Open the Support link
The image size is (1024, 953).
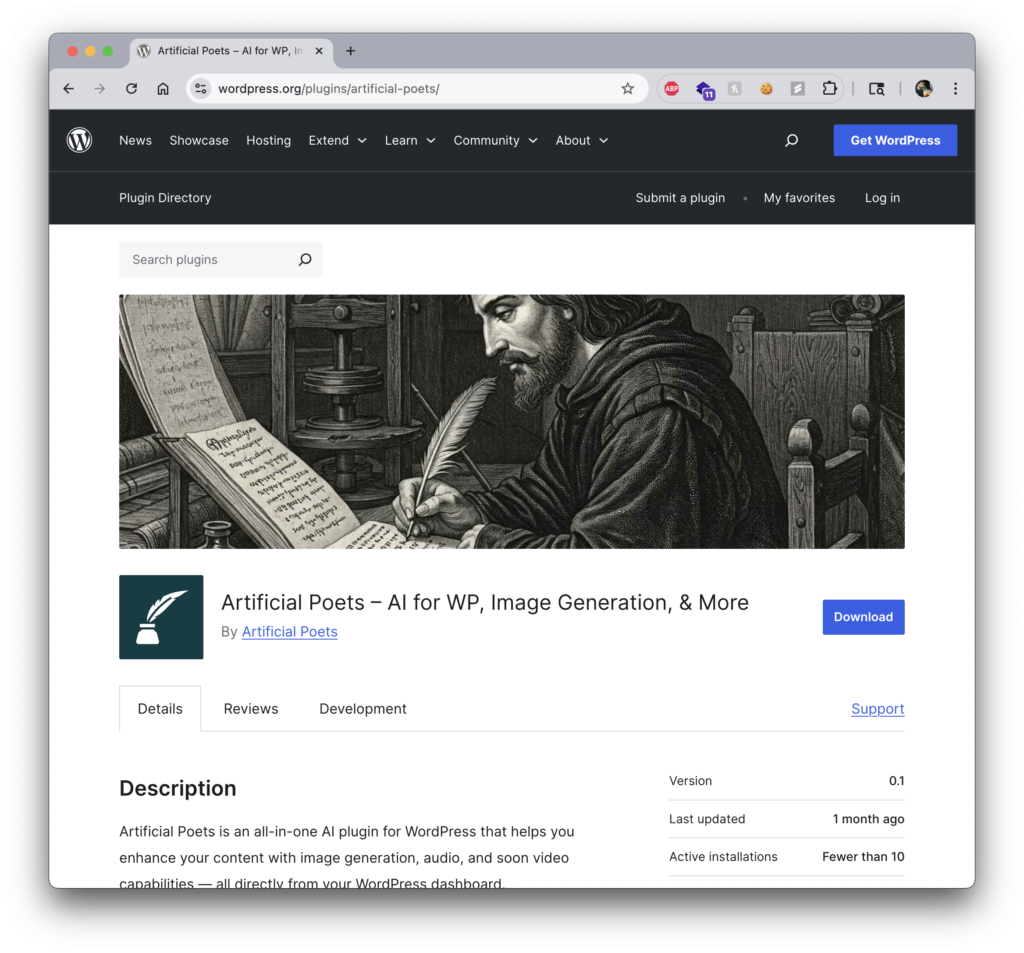pyautogui.click(x=877, y=709)
